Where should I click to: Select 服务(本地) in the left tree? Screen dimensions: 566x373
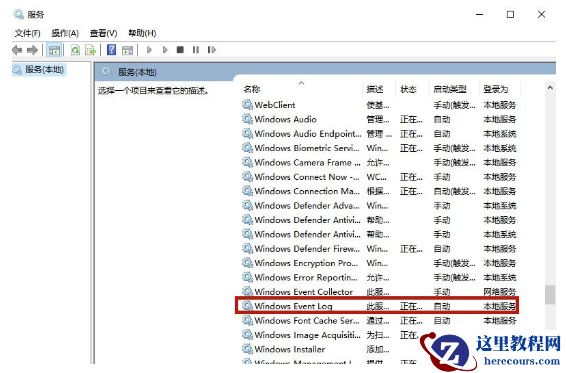(x=39, y=69)
